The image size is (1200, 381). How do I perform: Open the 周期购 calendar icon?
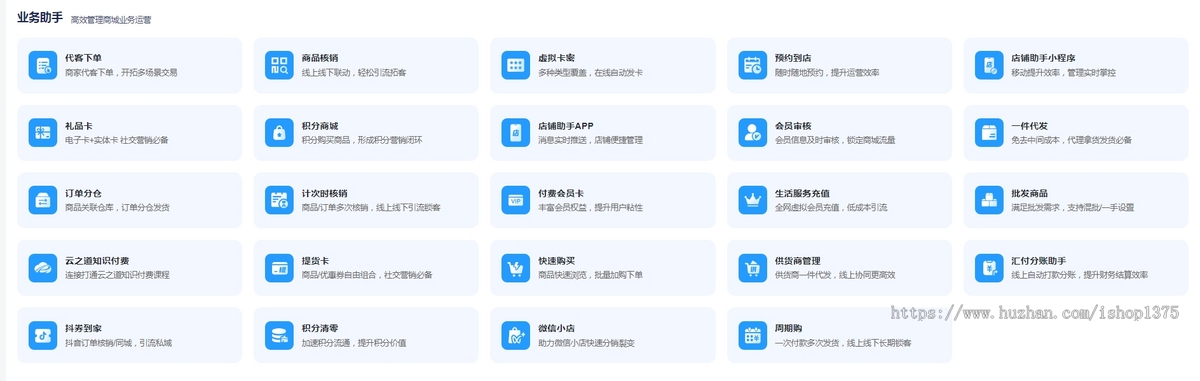click(752, 335)
